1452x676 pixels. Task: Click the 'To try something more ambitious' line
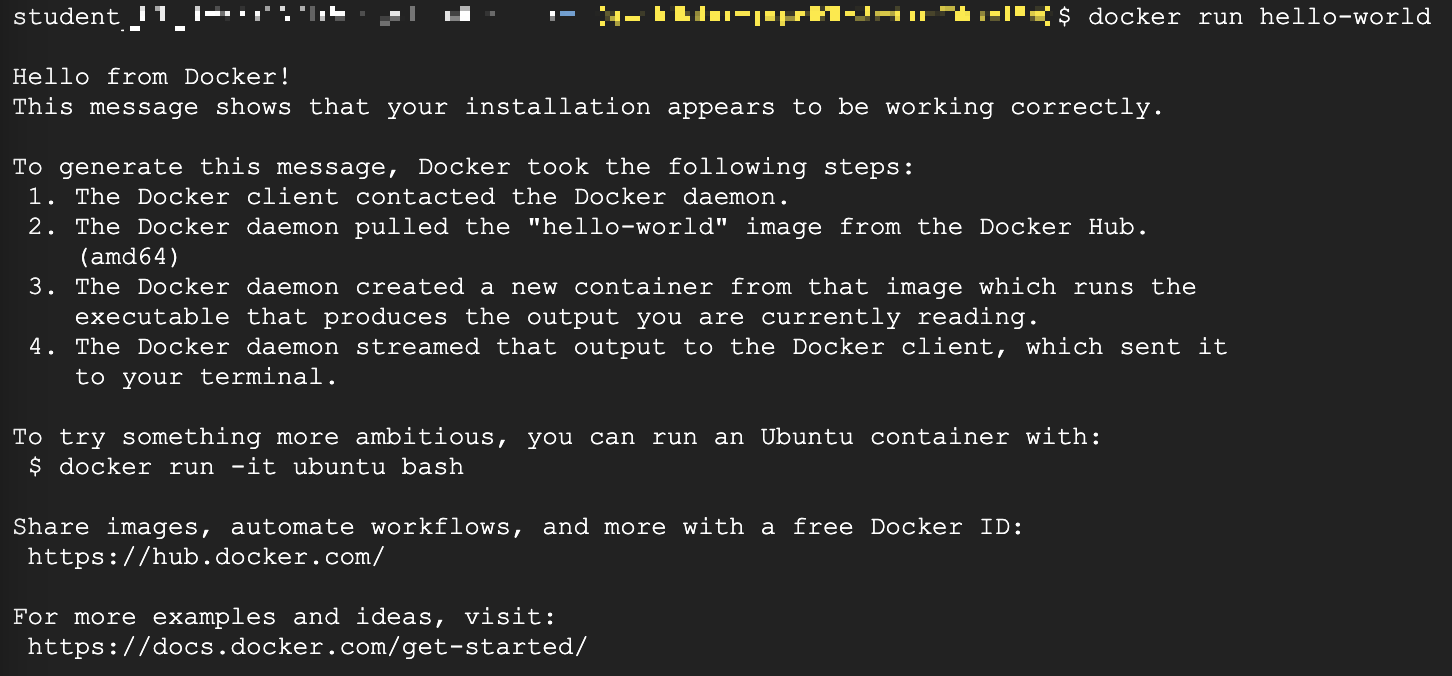pyautogui.click(x=557, y=437)
